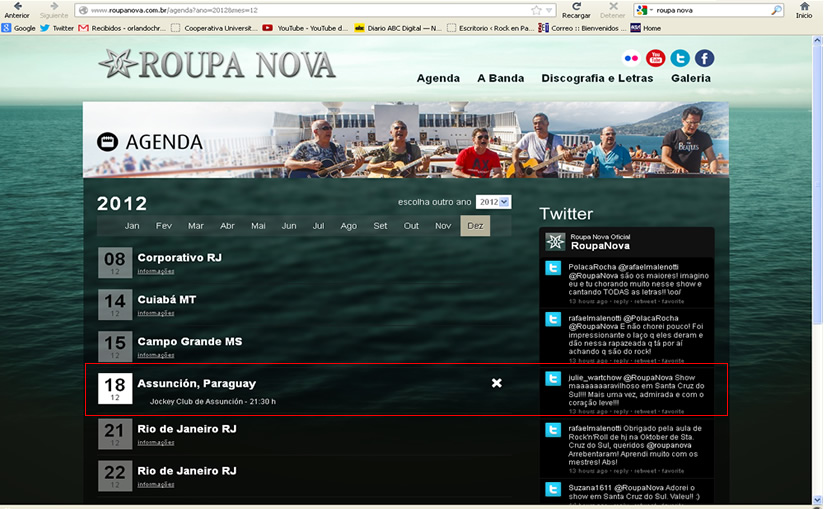Image resolution: width=826 pixels, height=509 pixels.
Task: Select the Fev month tab
Action: pyautogui.click(x=164, y=226)
